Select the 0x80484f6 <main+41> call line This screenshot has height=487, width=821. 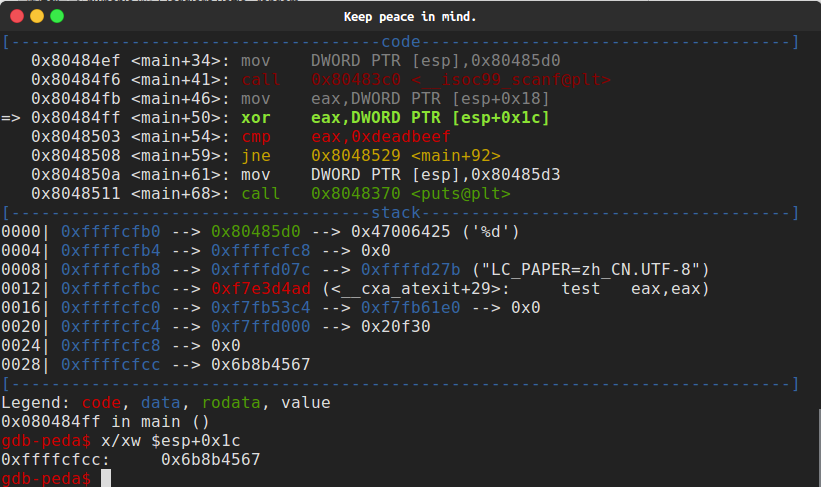320,80
